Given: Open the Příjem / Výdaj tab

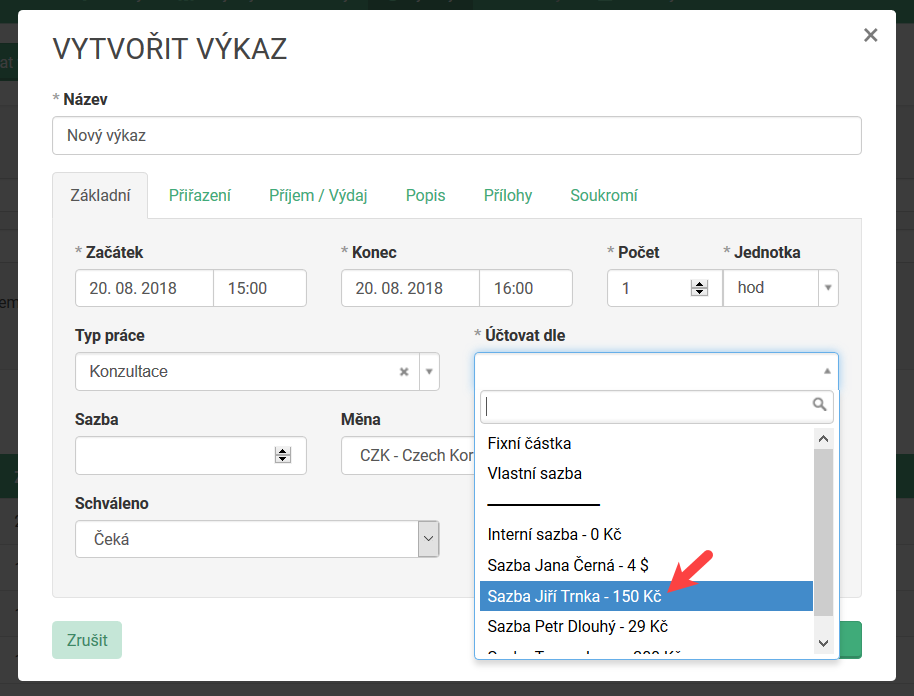Looking at the screenshot, I should coord(318,196).
